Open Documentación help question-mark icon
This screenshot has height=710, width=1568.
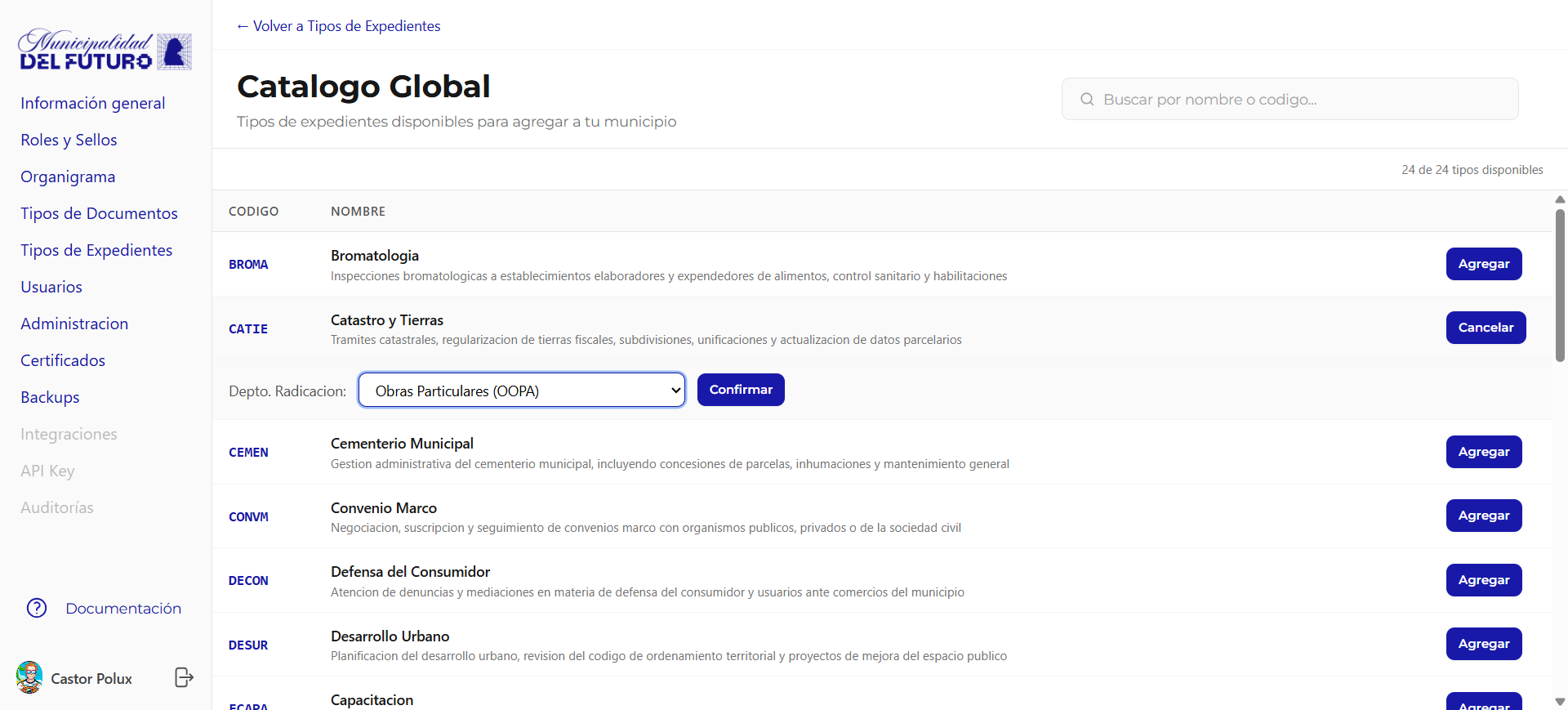point(37,608)
